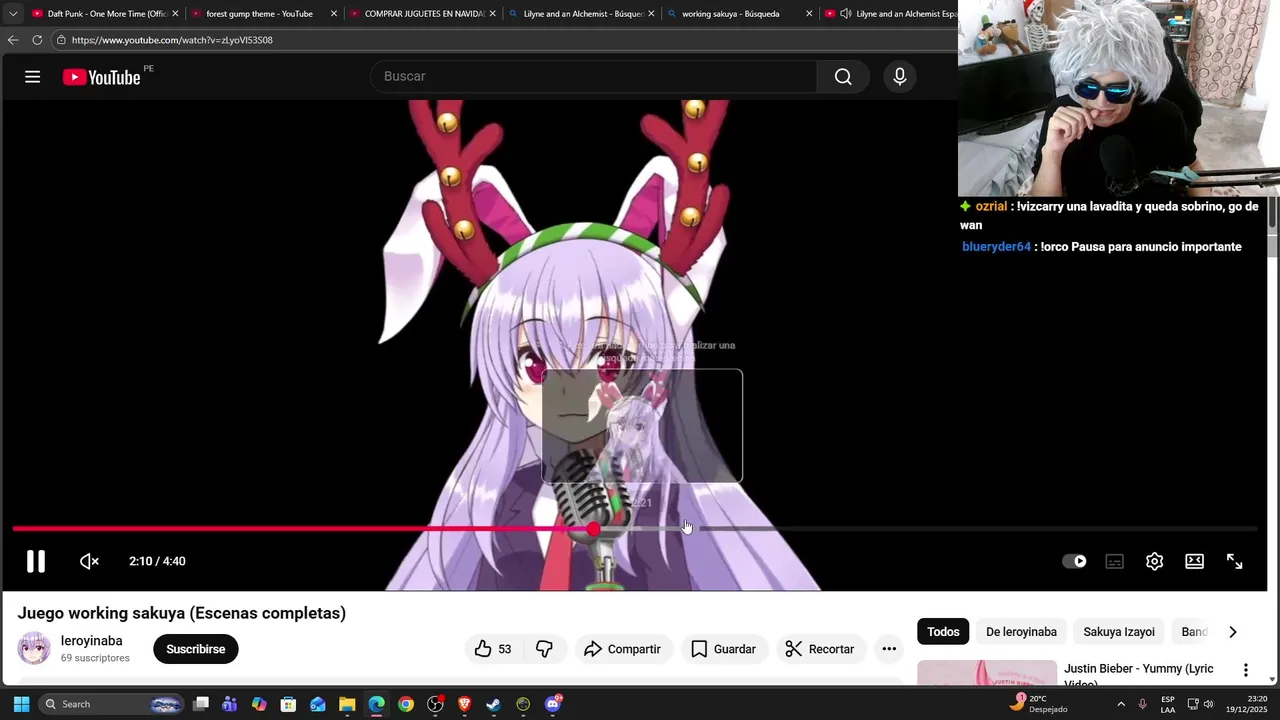
Task: Click the browser address bar URL
Action: [172, 40]
